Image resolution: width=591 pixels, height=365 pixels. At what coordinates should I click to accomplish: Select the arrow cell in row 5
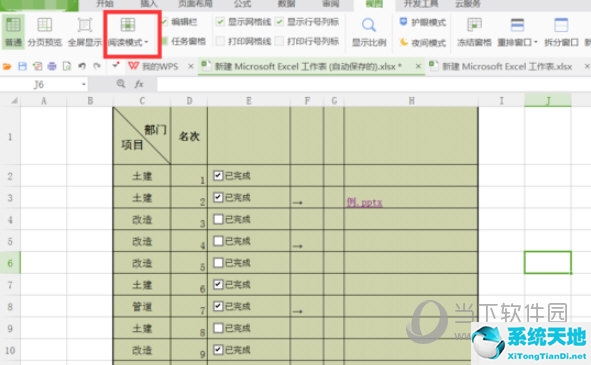coord(307,241)
